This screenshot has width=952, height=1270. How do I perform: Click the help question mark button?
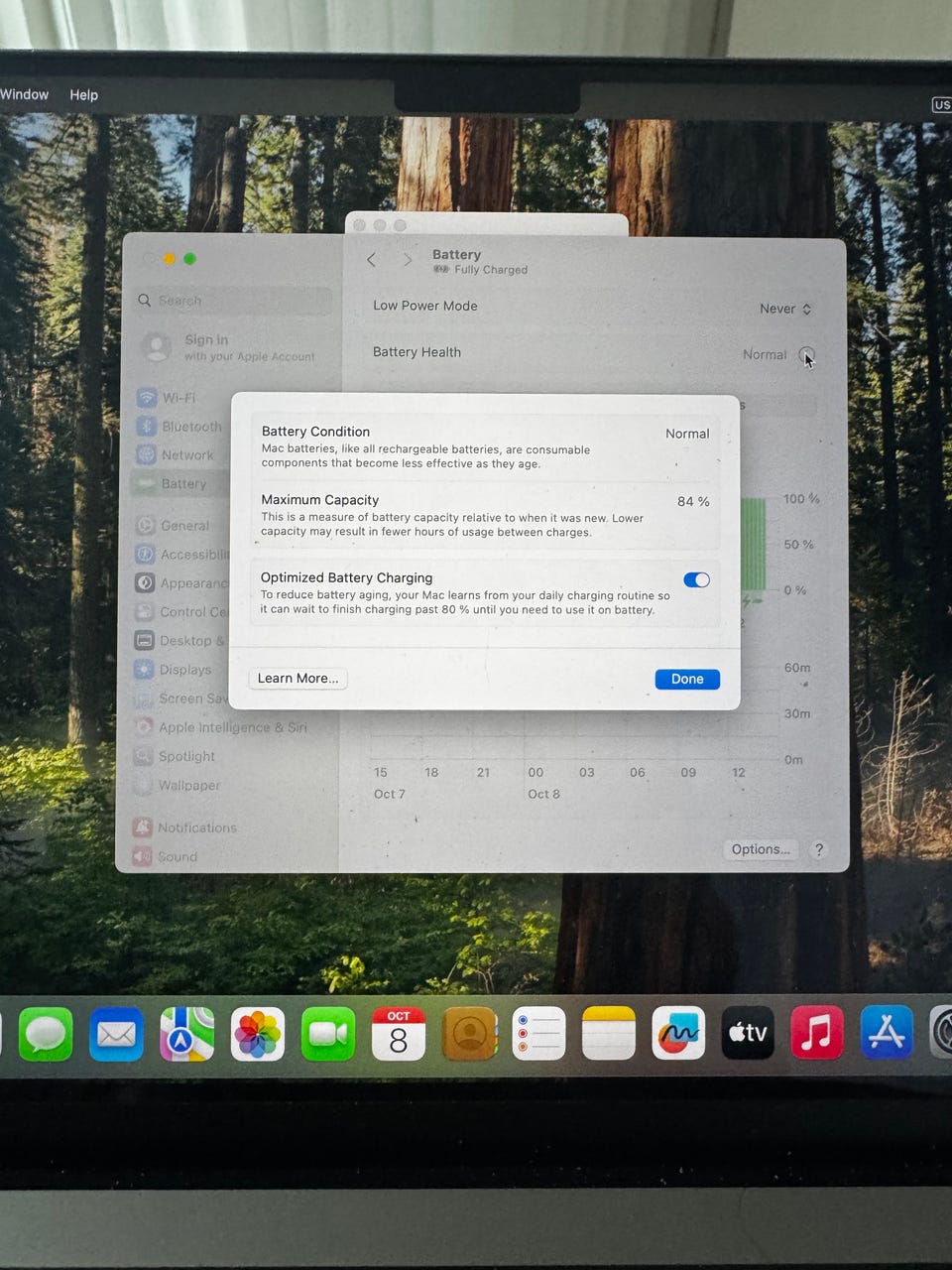coord(818,849)
